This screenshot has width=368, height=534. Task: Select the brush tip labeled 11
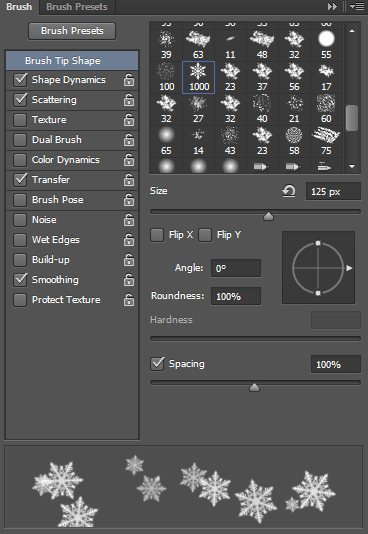tap(230, 45)
